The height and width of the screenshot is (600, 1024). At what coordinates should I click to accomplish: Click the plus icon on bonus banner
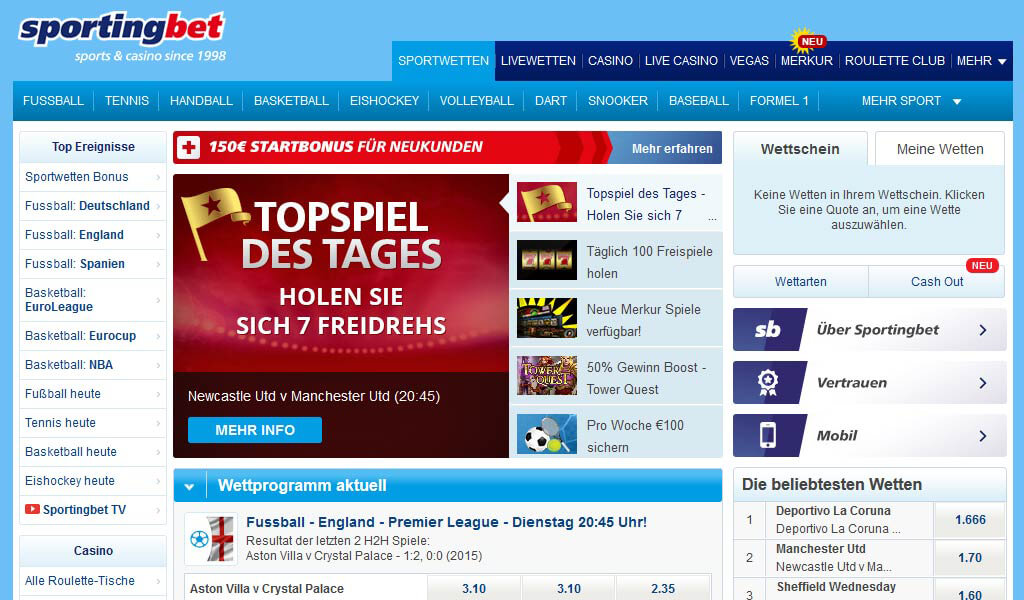pyautogui.click(x=189, y=148)
